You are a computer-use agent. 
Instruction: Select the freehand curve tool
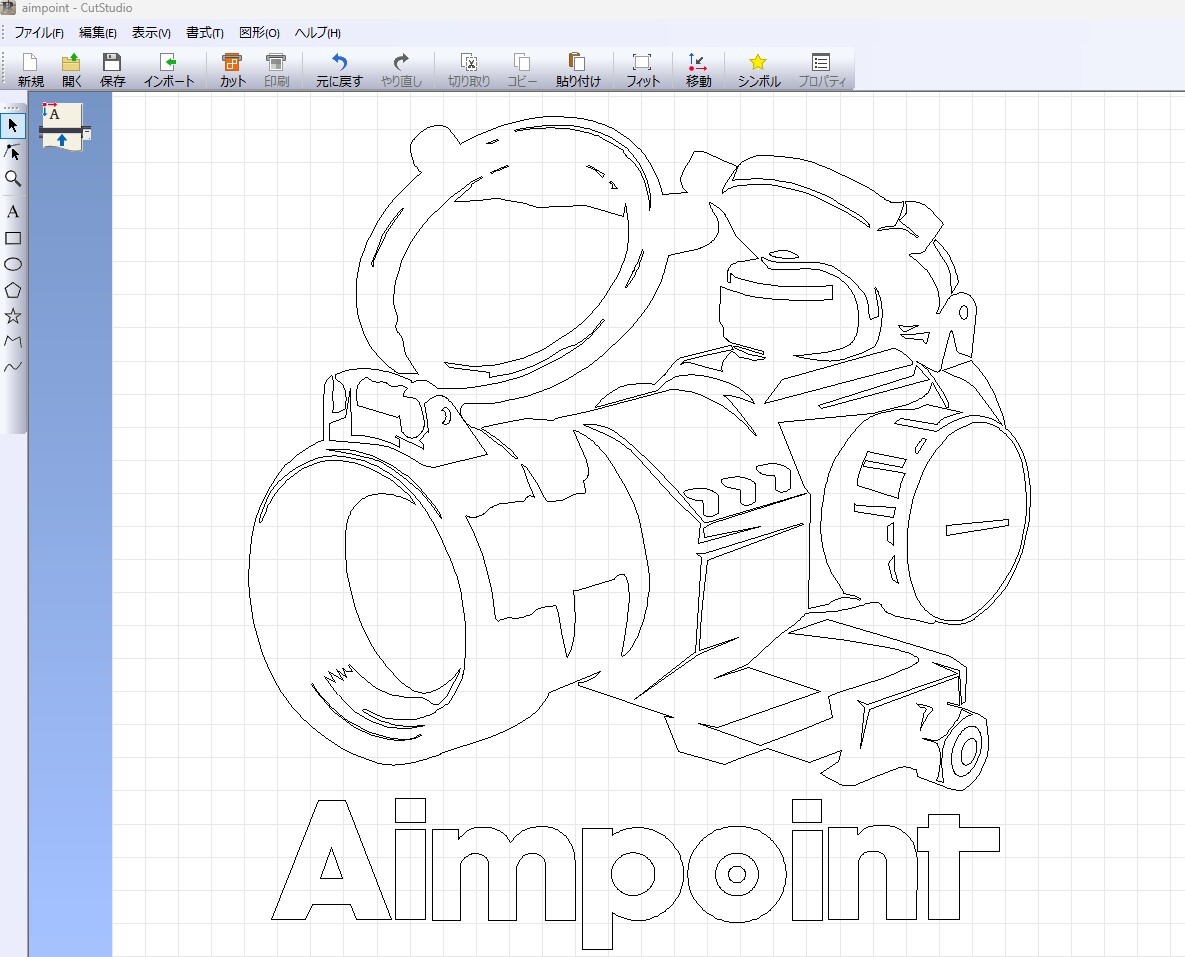[13, 367]
